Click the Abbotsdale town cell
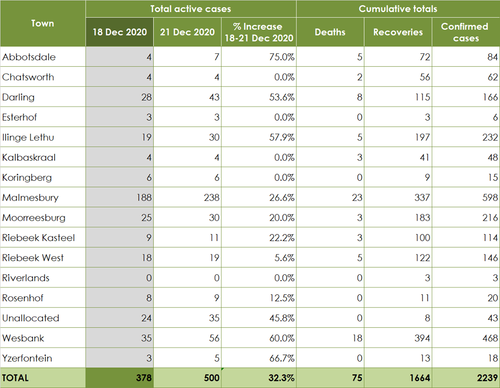500x388 pixels. point(43,57)
